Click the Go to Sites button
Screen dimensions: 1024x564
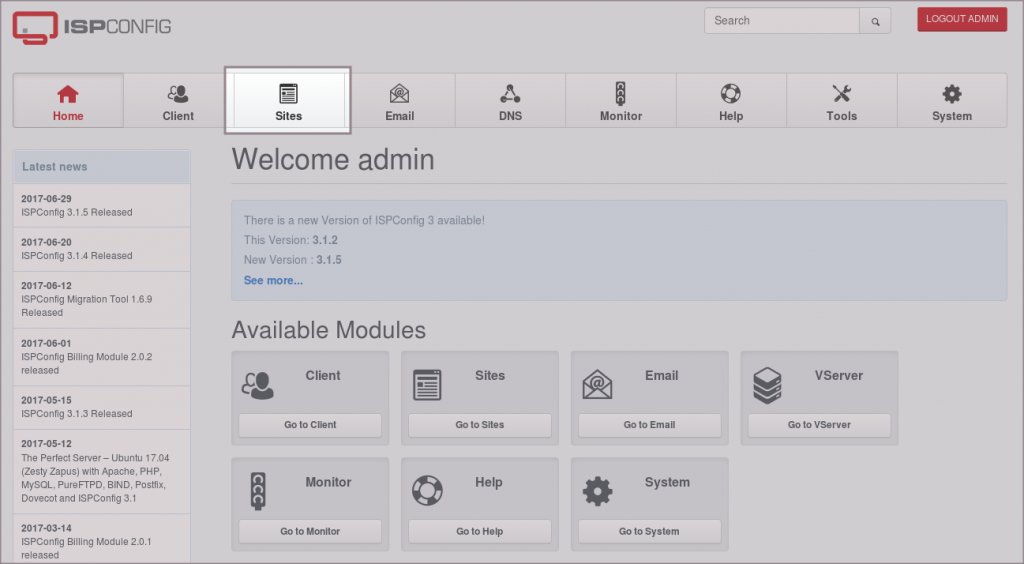click(x=480, y=425)
